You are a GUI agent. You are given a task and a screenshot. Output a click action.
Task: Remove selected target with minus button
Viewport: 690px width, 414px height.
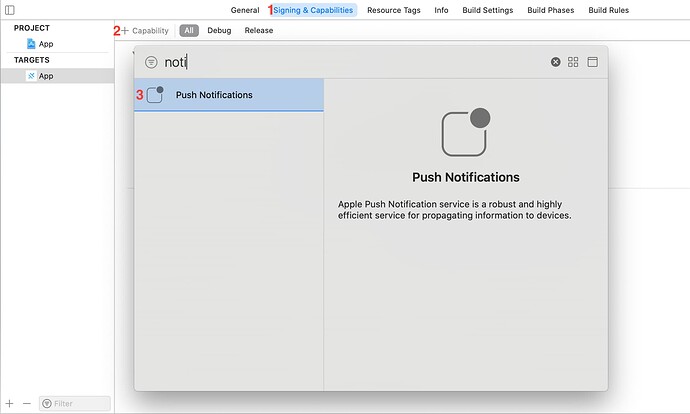[27, 403]
